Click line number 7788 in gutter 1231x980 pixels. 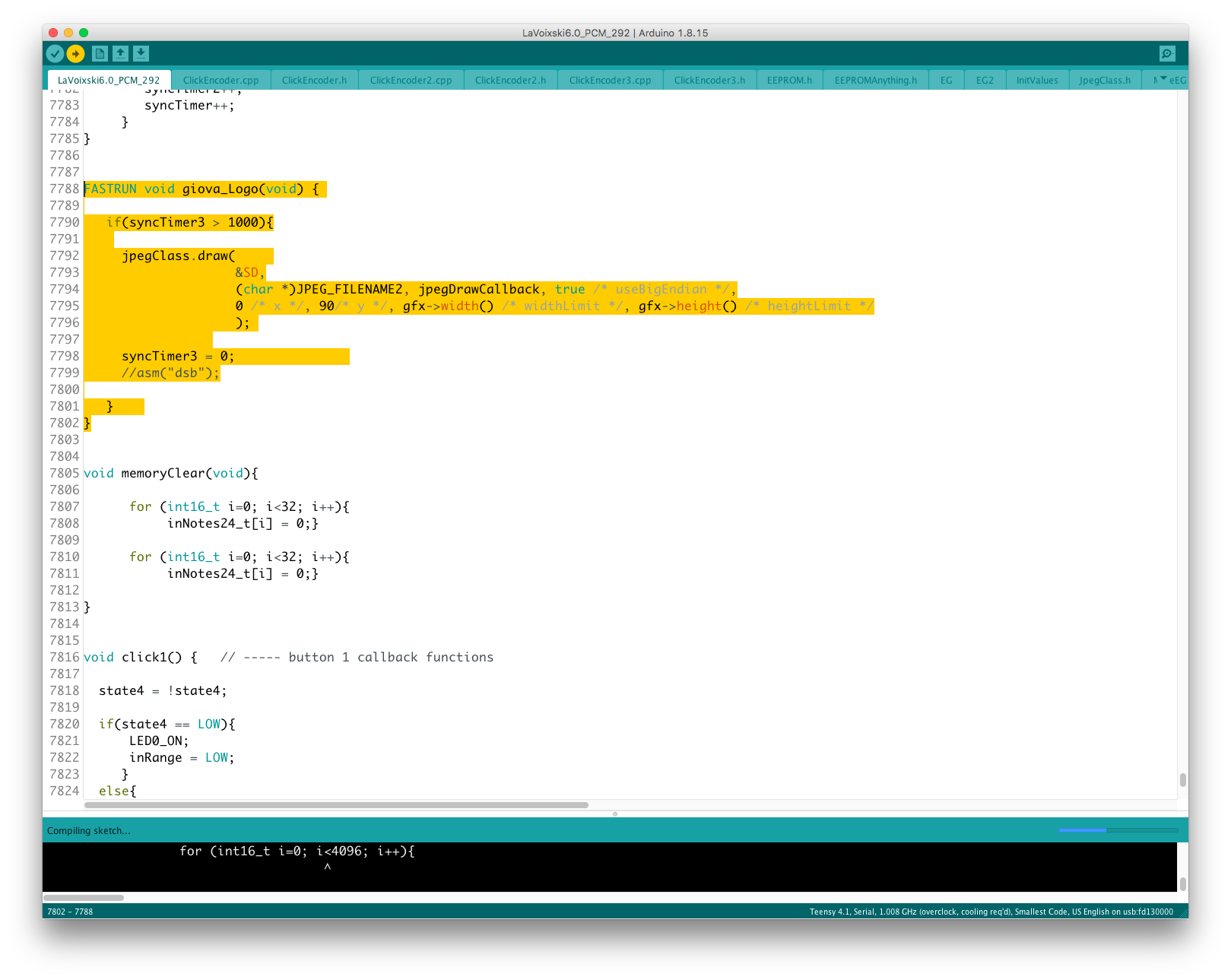coord(65,189)
